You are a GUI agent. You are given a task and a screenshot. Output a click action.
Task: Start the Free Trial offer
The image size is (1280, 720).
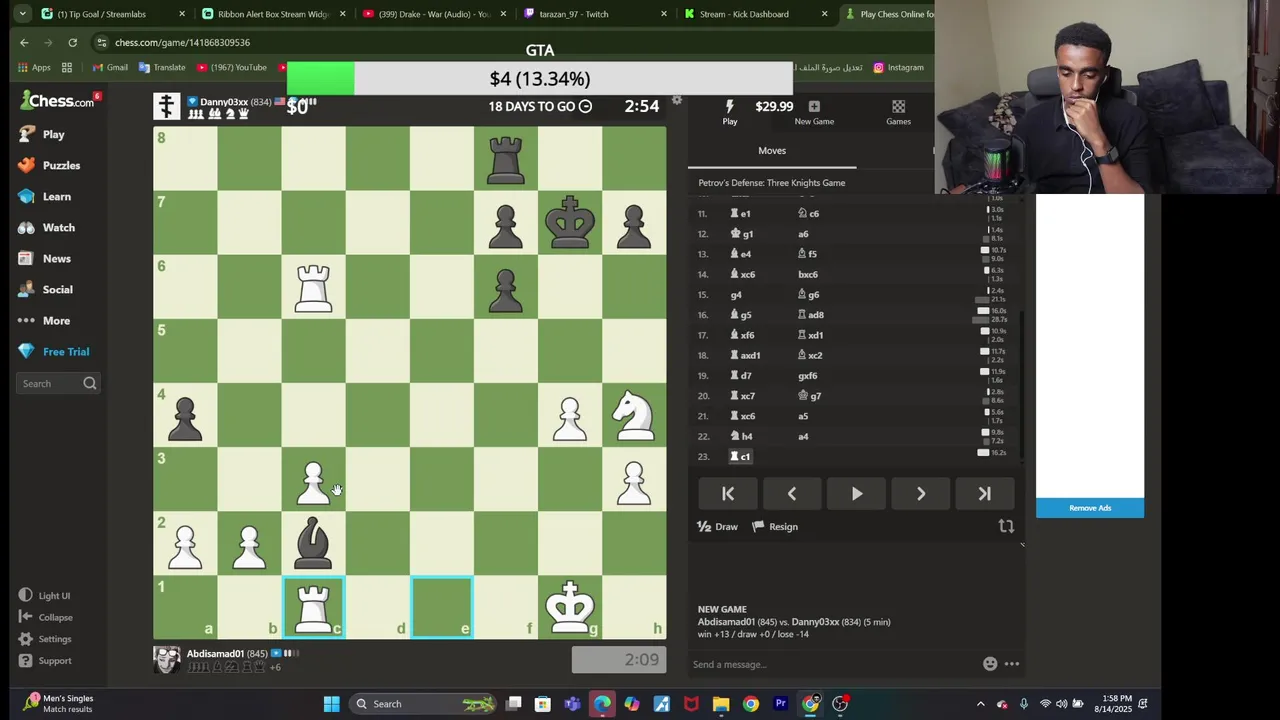point(54,351)
